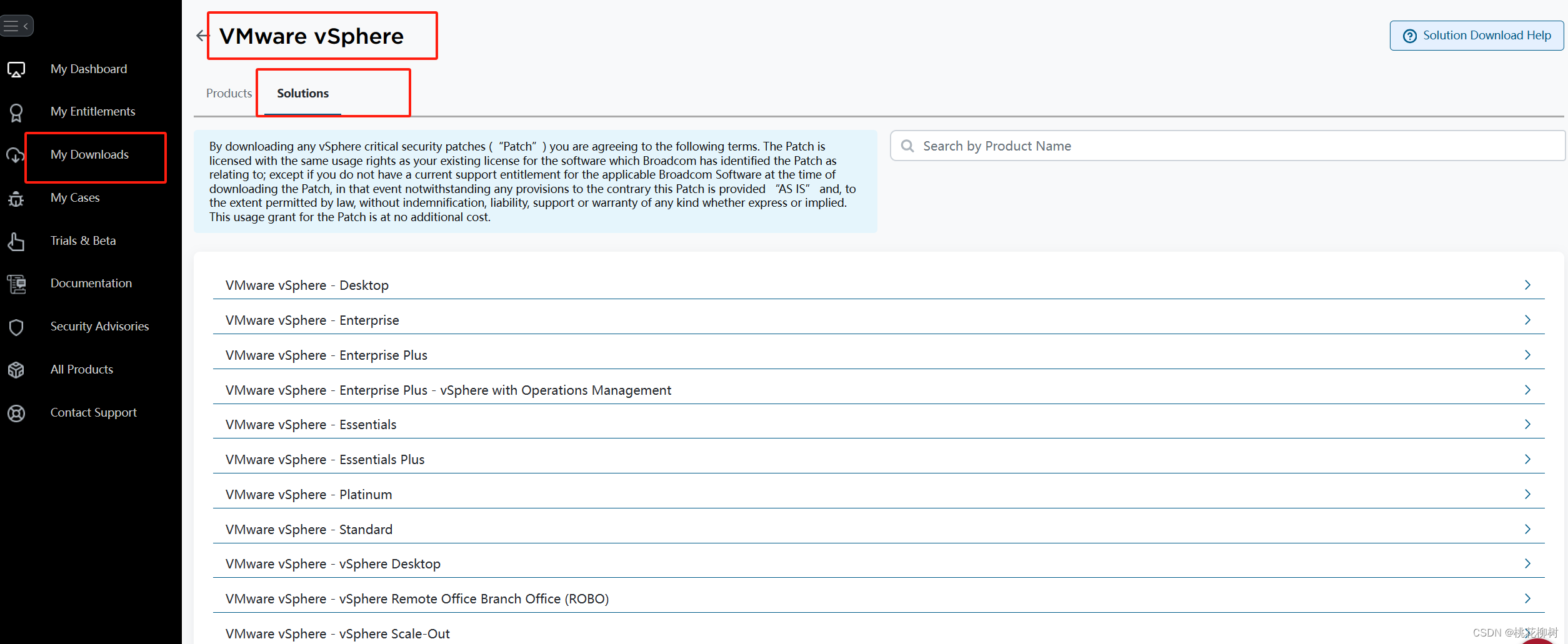The width and height of the screenshot is (1568, 644).
Task: Select the Solutions tab
Action: tap(302, 93)
